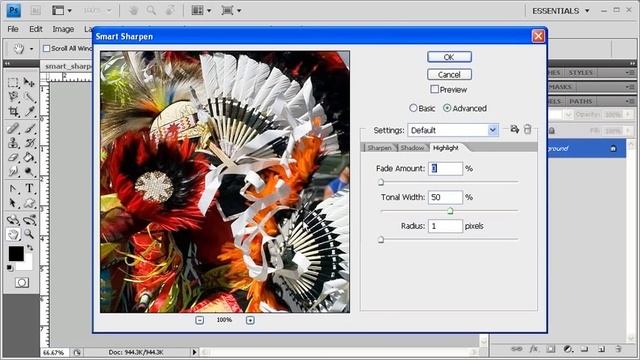The image size is (640, 360).
Task: Open the Image menu
Action: 63,29
